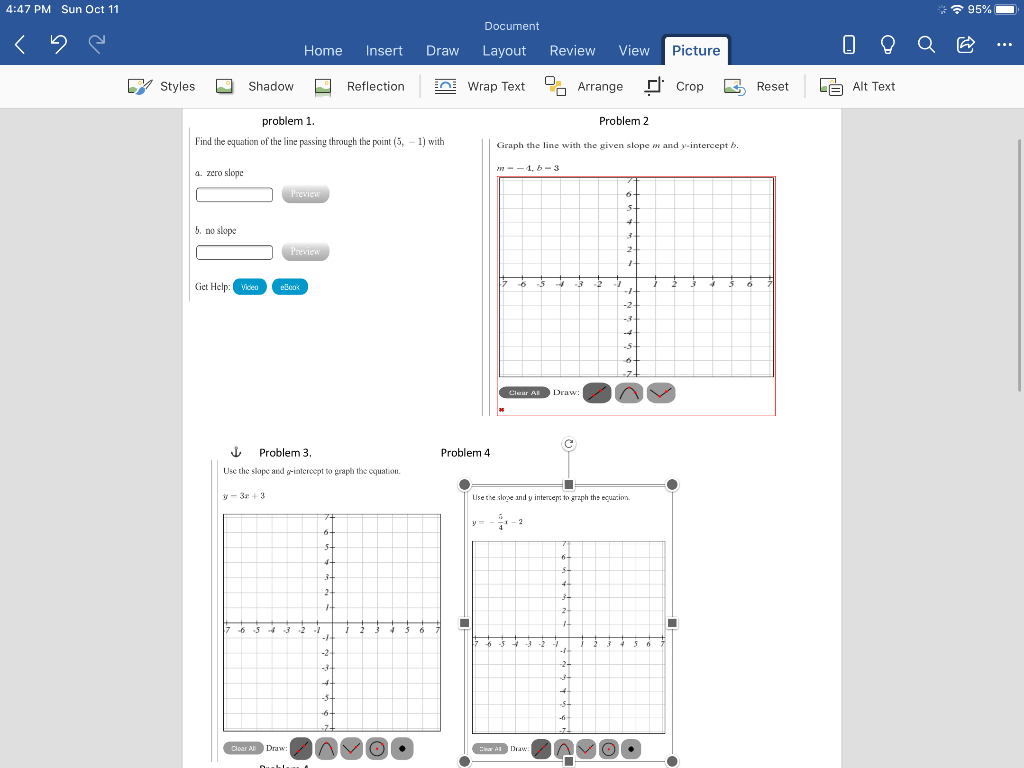Viewport: 1024px width, 768px height.
Task: Open the more options ellipsis menu
Action: coord(1004,44)
